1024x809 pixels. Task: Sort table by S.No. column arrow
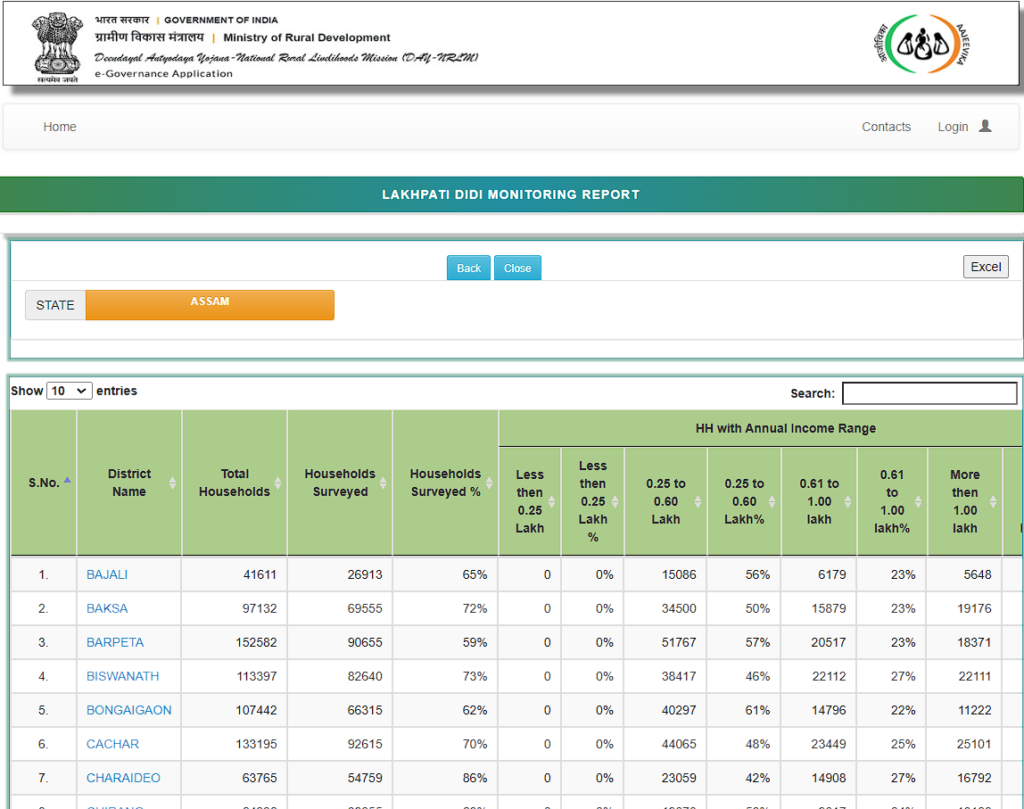[x=67, y=481]
